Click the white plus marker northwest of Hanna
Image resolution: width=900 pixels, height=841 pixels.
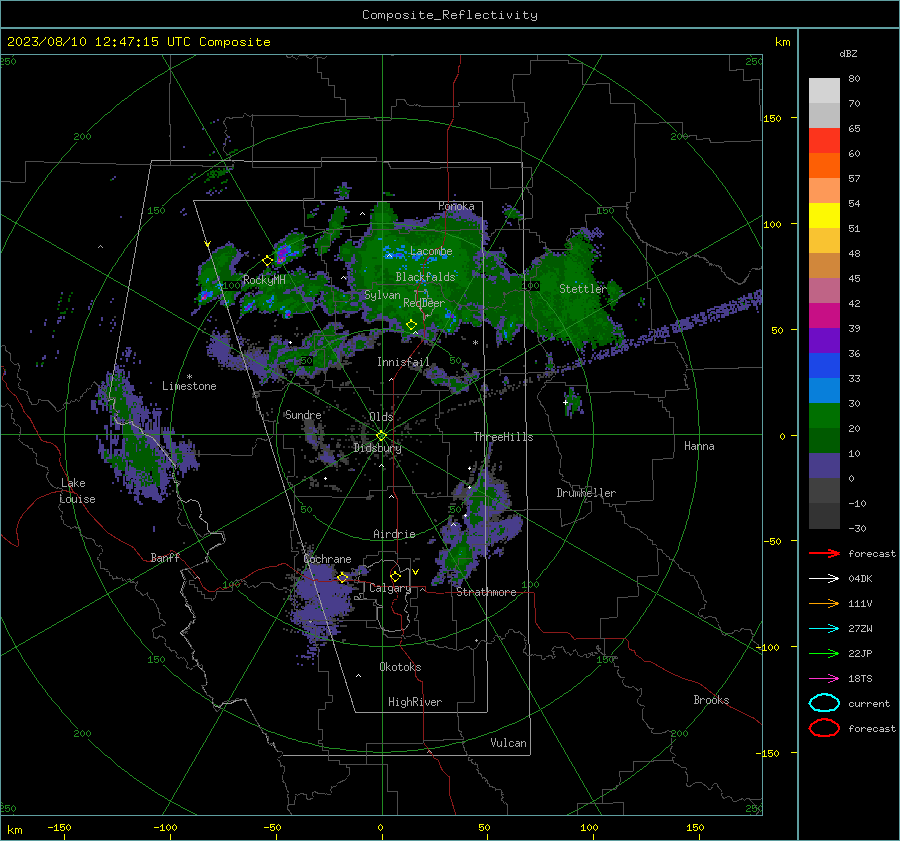[565, 402]
